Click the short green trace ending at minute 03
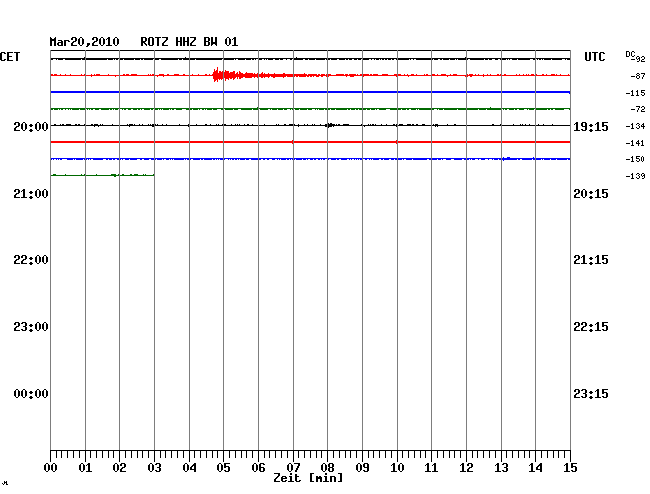Screen dimensions: 650x494 pos(102,175)
